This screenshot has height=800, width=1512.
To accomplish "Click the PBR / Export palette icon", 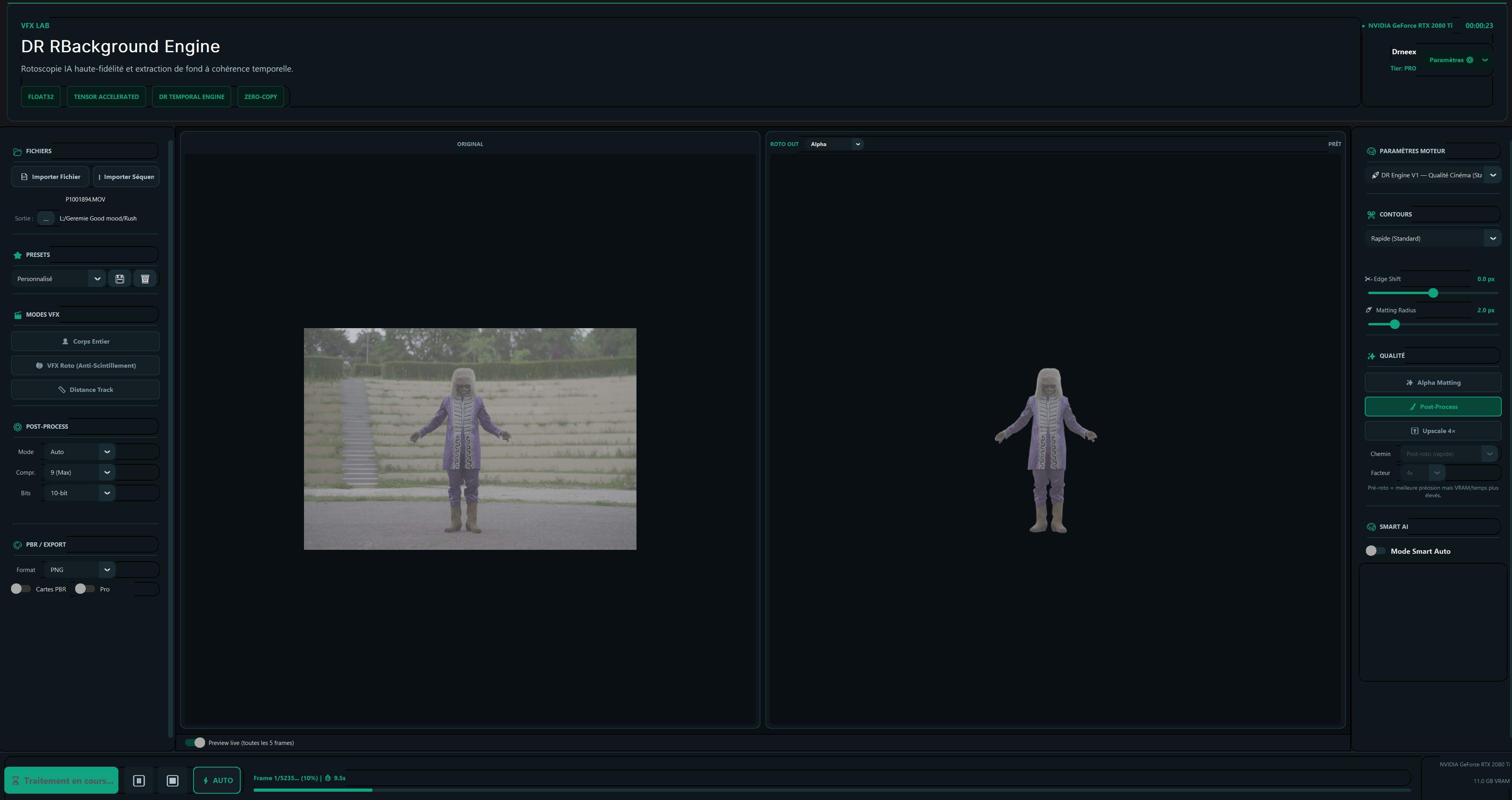I will [17, 545].
